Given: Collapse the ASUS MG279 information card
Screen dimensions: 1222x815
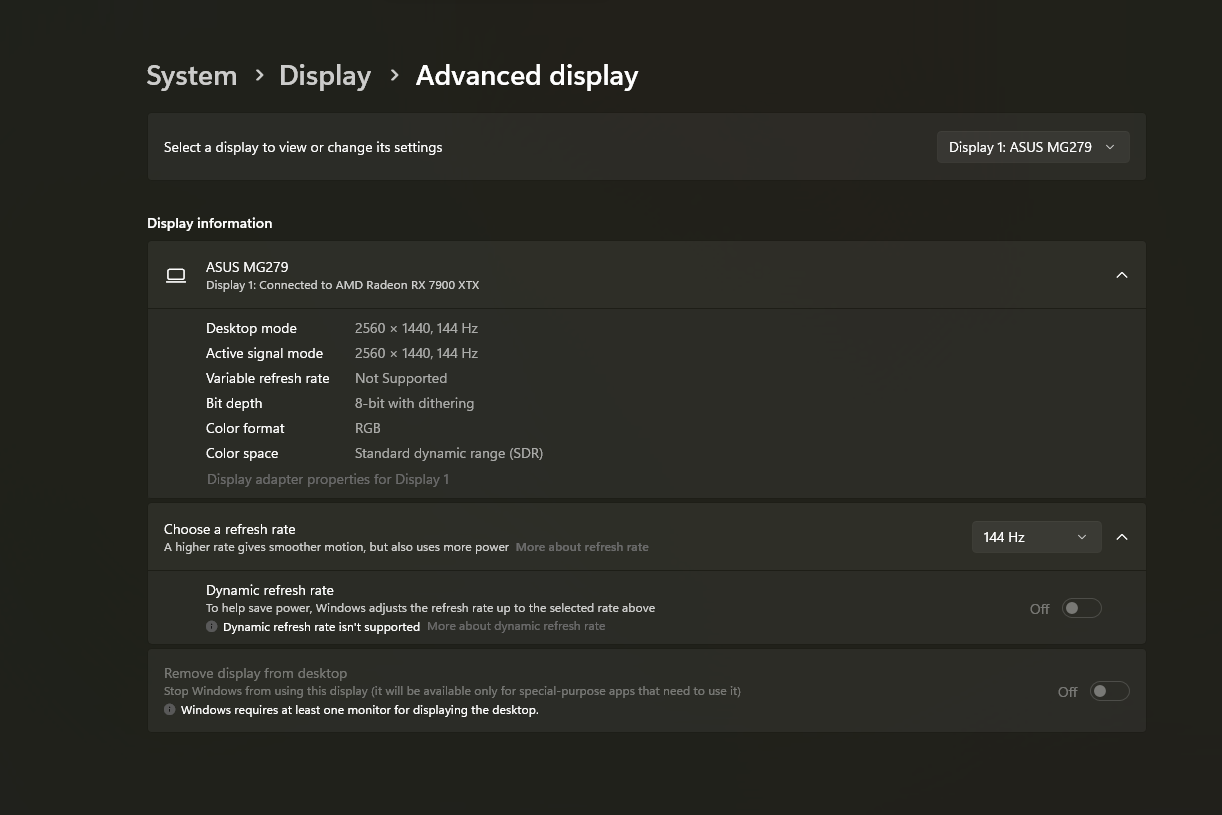Looking at the screenshot, I should point(1121,275).
